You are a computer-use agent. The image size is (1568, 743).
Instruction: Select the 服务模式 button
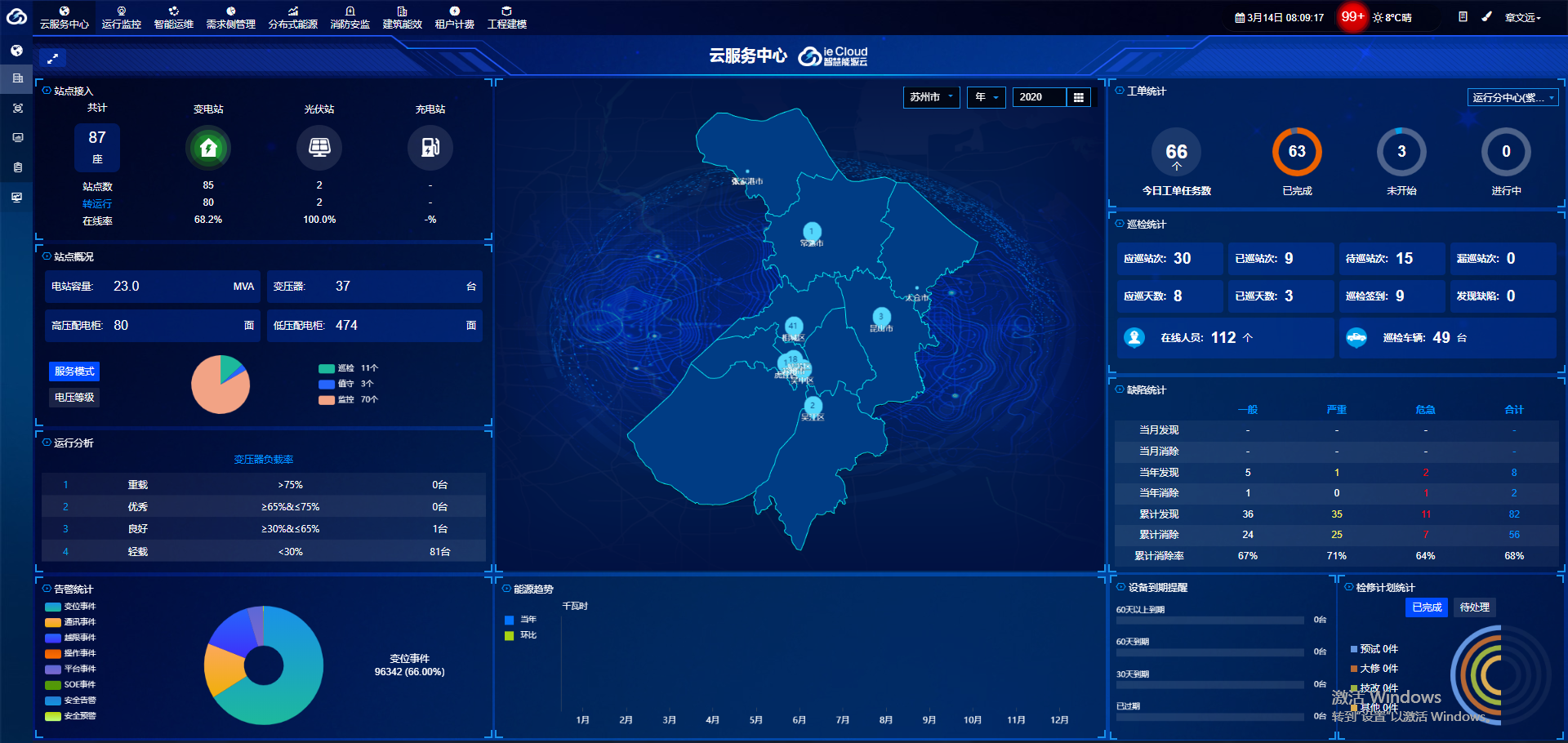(x=74, y=371)
